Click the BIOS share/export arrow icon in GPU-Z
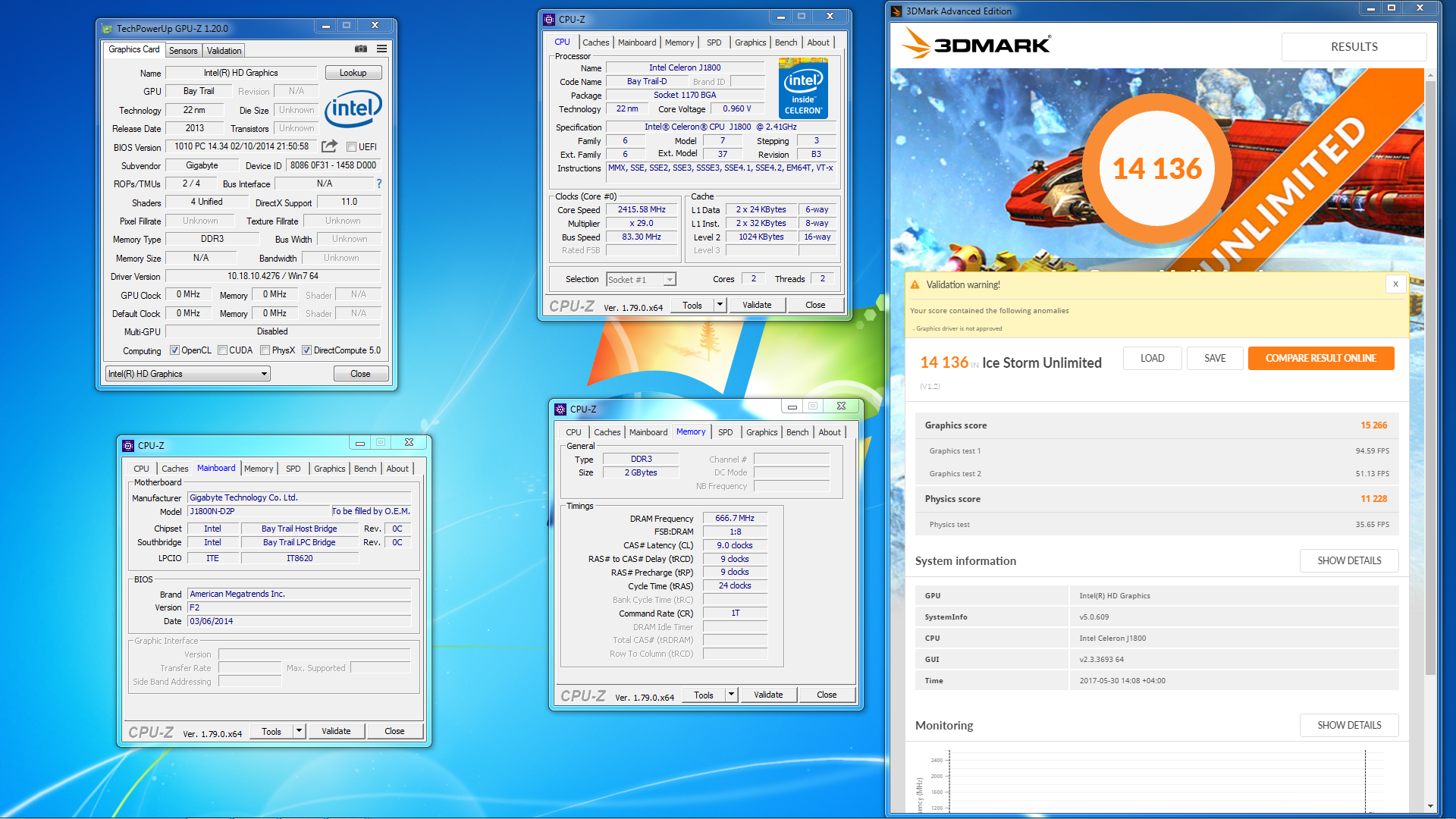 (x=329, y=146)
